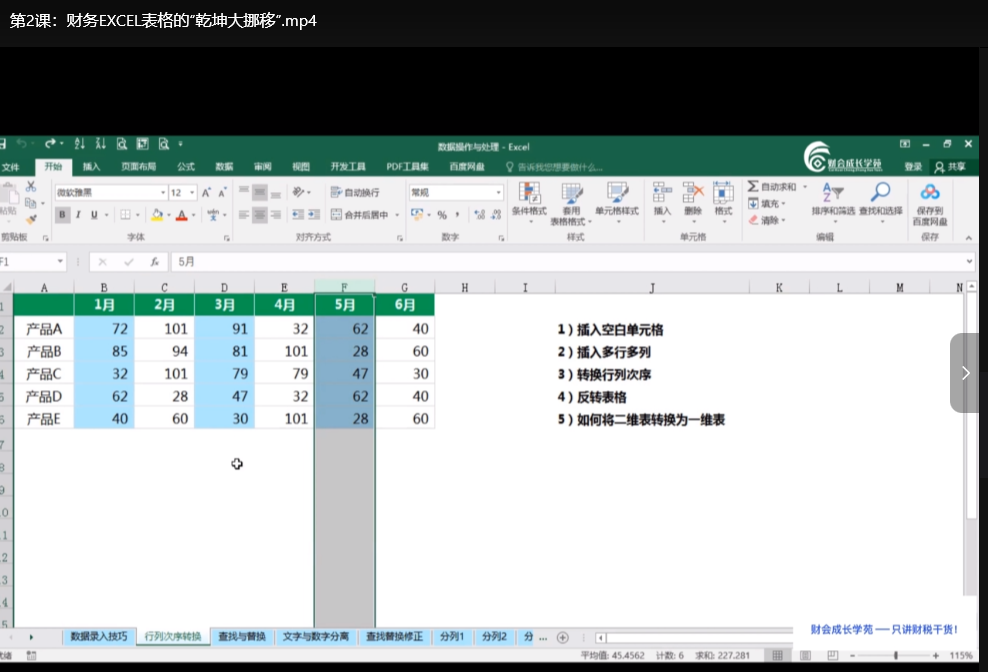Image resolution: width=988 pixels, height=672 pixels.
Task: Click 自动求和 AutoSum button
Action: point(772,187)
